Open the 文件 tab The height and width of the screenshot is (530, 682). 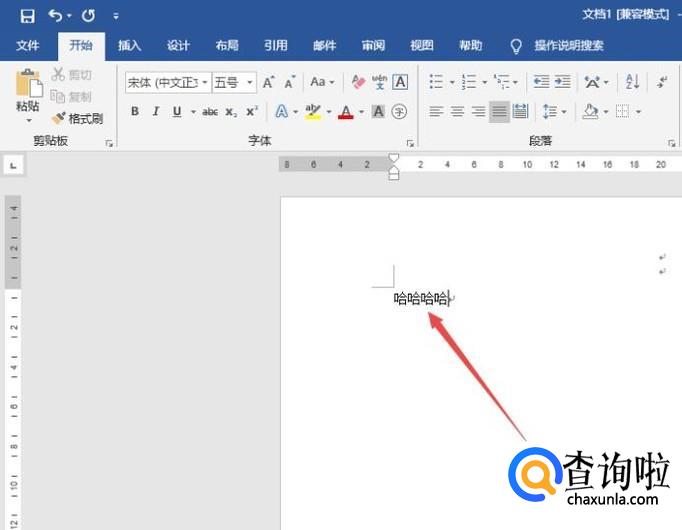pos(27,45)
